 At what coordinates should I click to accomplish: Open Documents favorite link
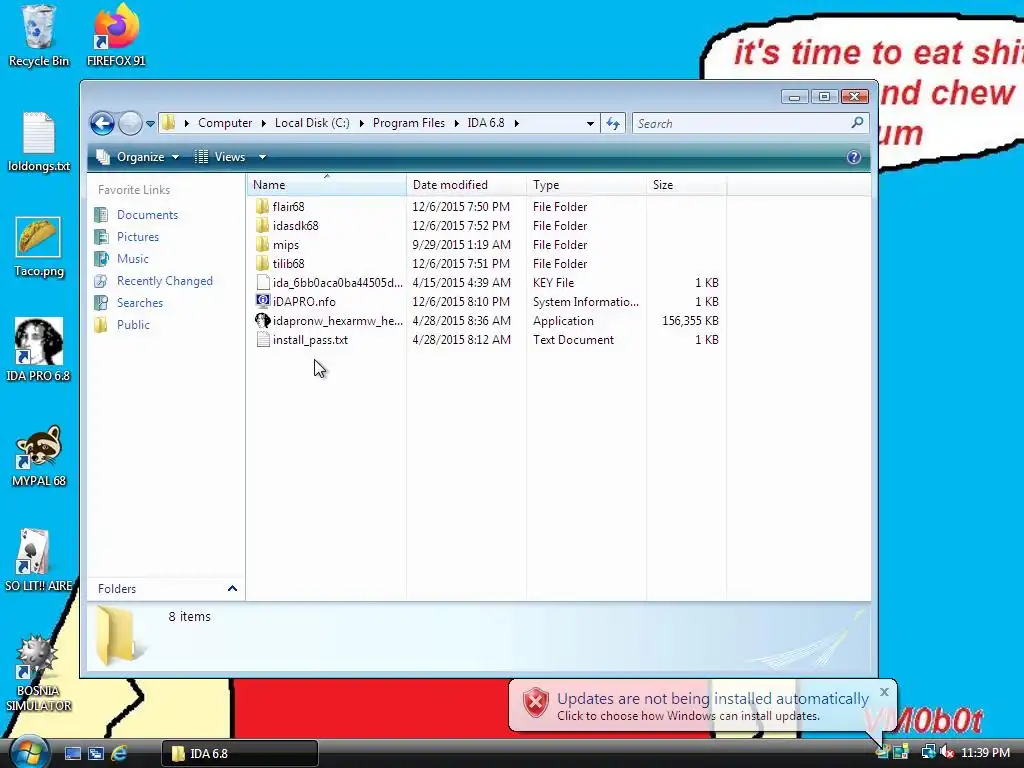click(136, 215)
